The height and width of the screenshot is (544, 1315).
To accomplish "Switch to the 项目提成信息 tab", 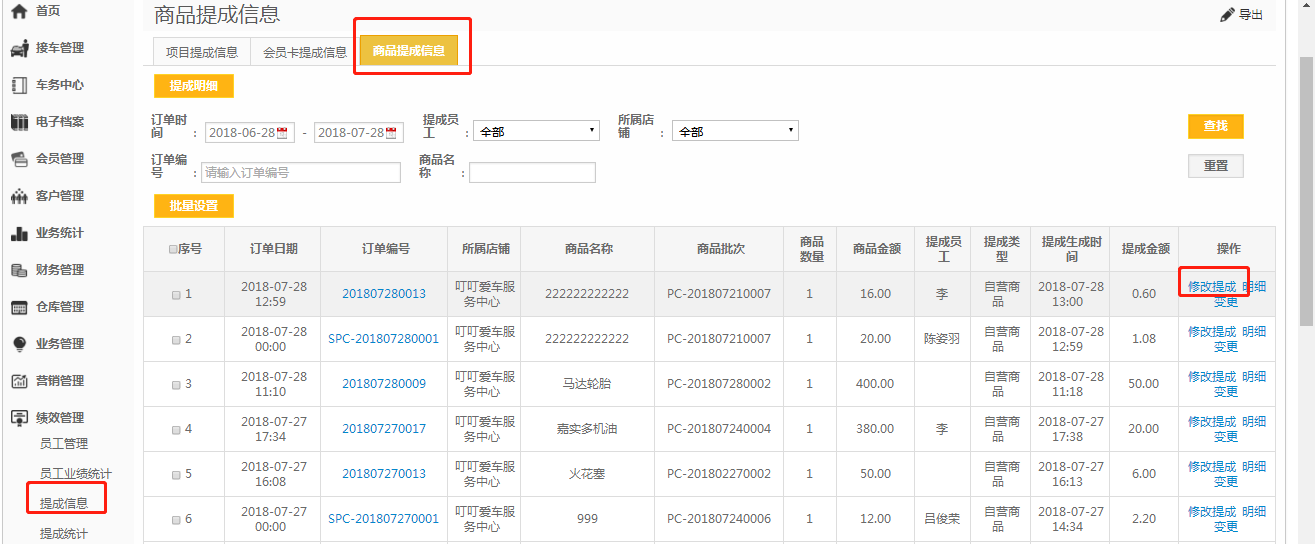I will (x=201, y=52).
